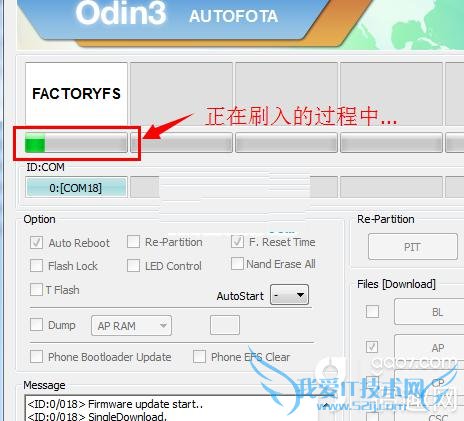Uncheck the AP file checkbox
The height and width of the screenshot is (421, 464).
372,347
